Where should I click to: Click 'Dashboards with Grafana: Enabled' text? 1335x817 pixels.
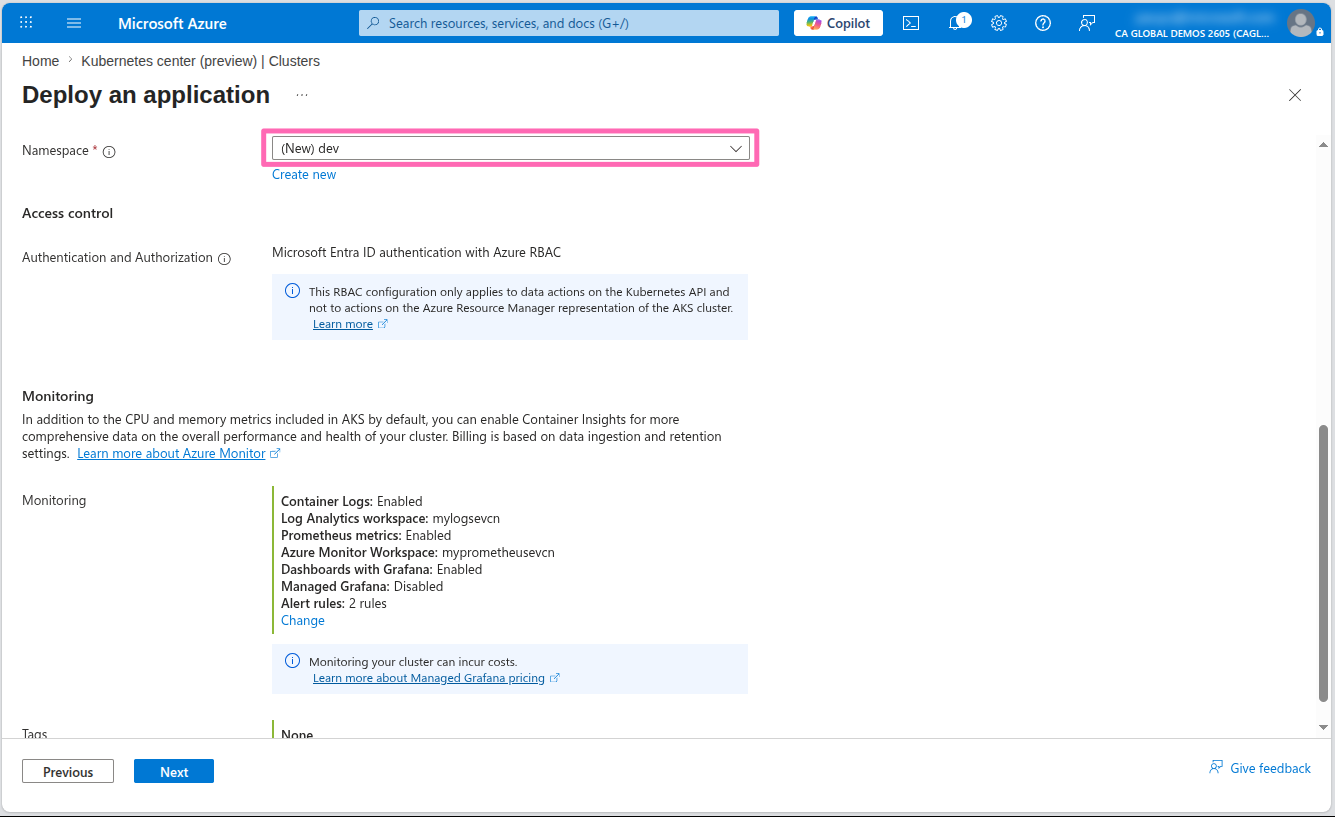pyautogui.click(x=382, y=569)
